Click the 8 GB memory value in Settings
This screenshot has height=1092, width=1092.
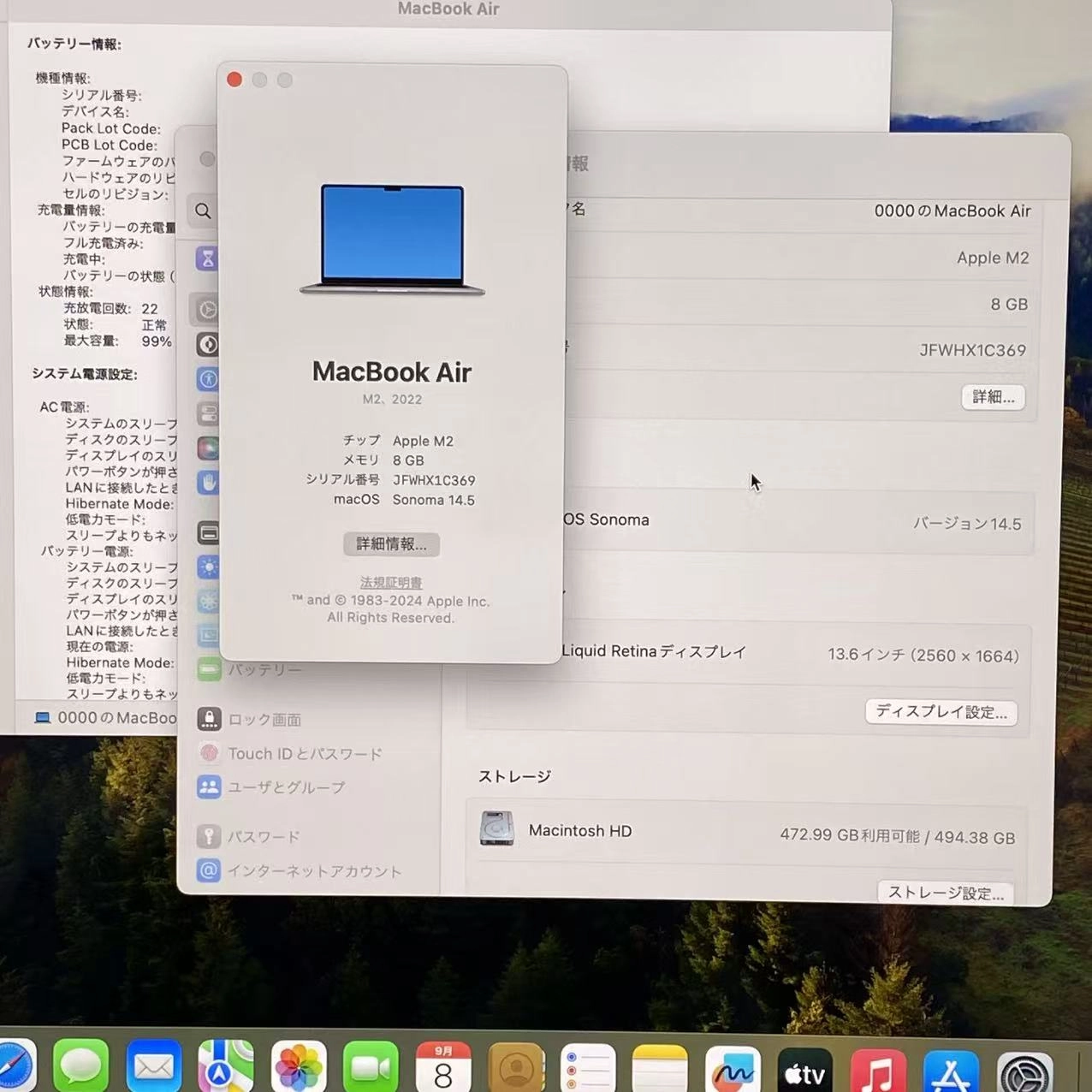coord(1009,304)
